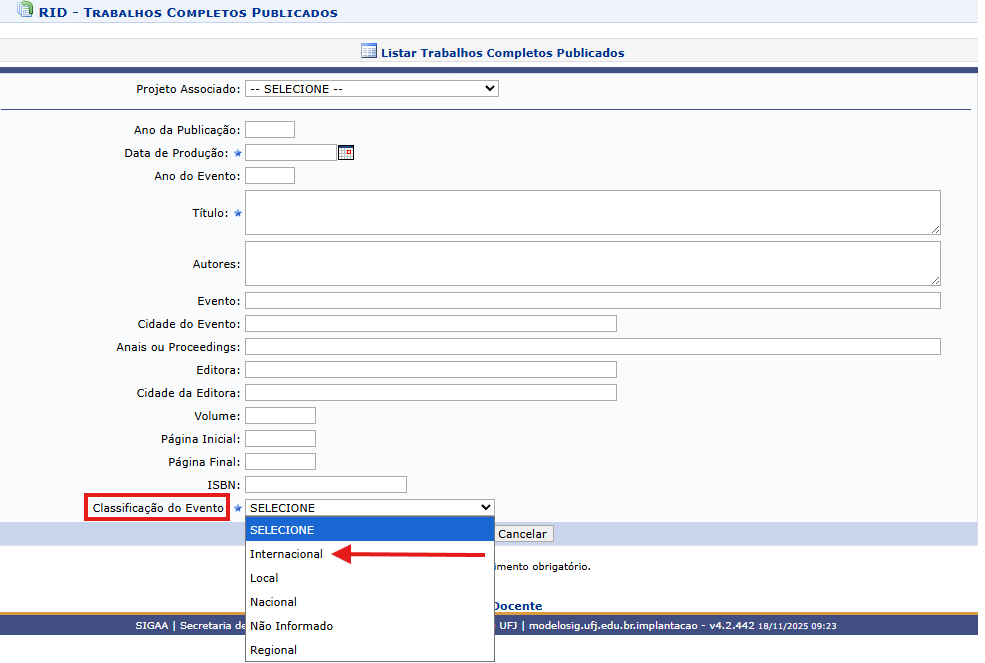985x663 pixels.
Task: Click the Cancelar button
Action: point(522,534)
